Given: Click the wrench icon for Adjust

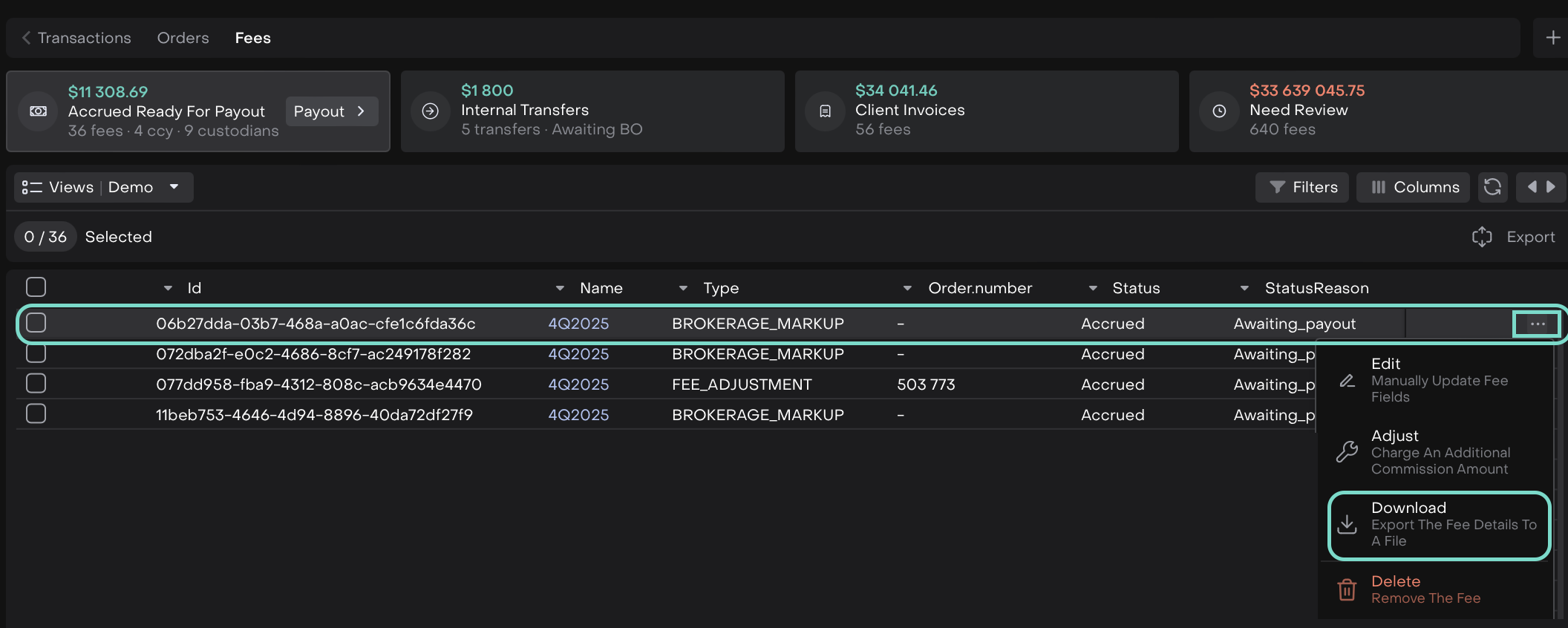Looking at the screenshot, I should [x=1347, y=451].
